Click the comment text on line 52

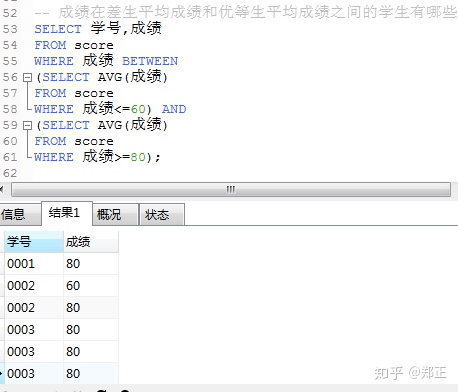point(246,13)
